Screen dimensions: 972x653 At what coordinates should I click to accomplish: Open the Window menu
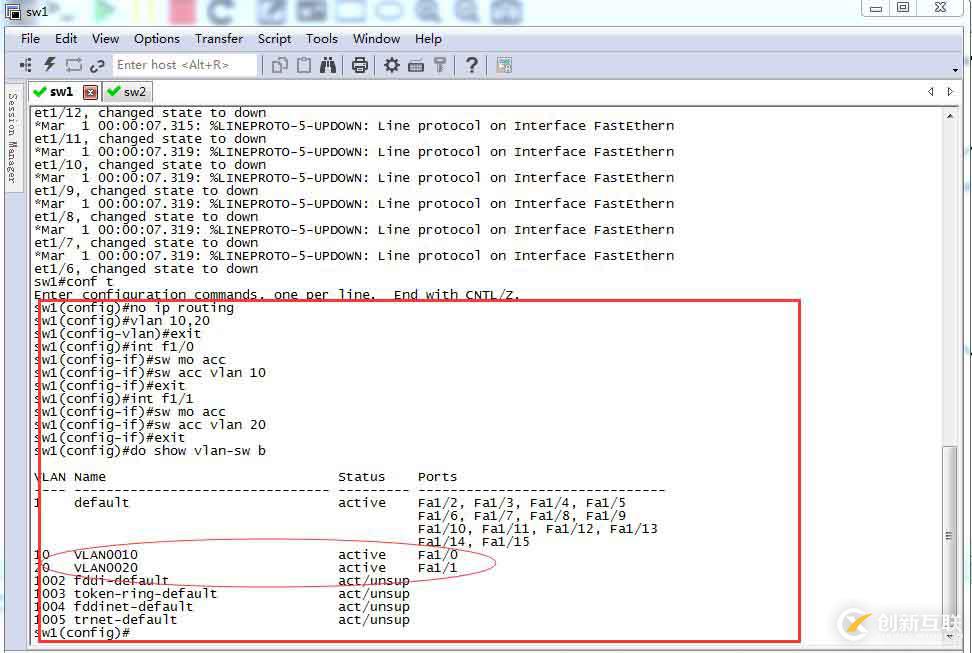pos(376,38)
